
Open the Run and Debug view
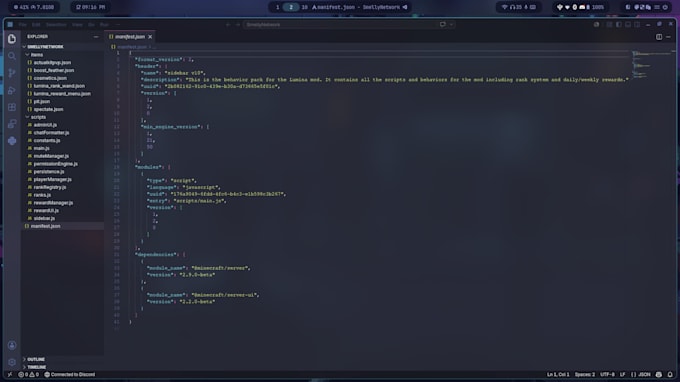click(x=12, y=90)
